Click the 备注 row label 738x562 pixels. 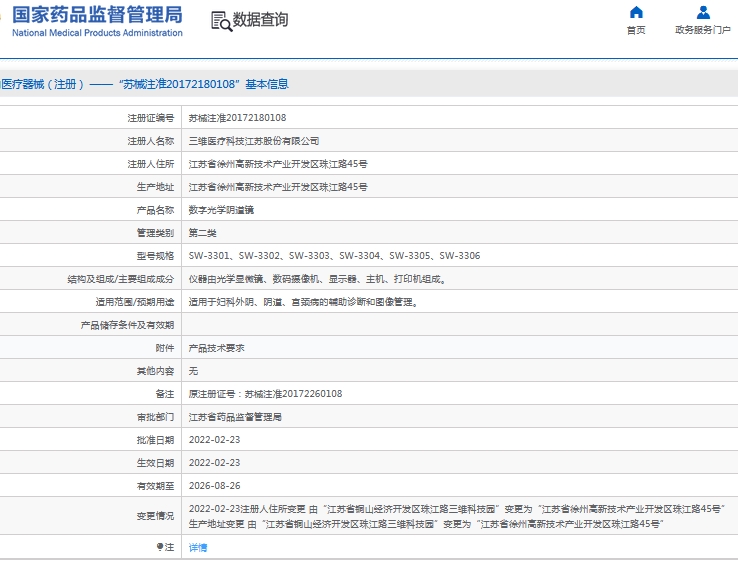coord(165,394)
